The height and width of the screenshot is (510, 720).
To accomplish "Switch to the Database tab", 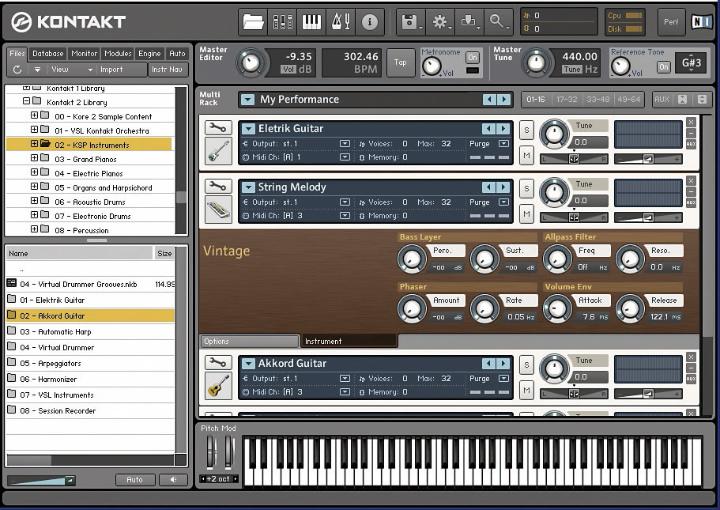I will (48, 54).
